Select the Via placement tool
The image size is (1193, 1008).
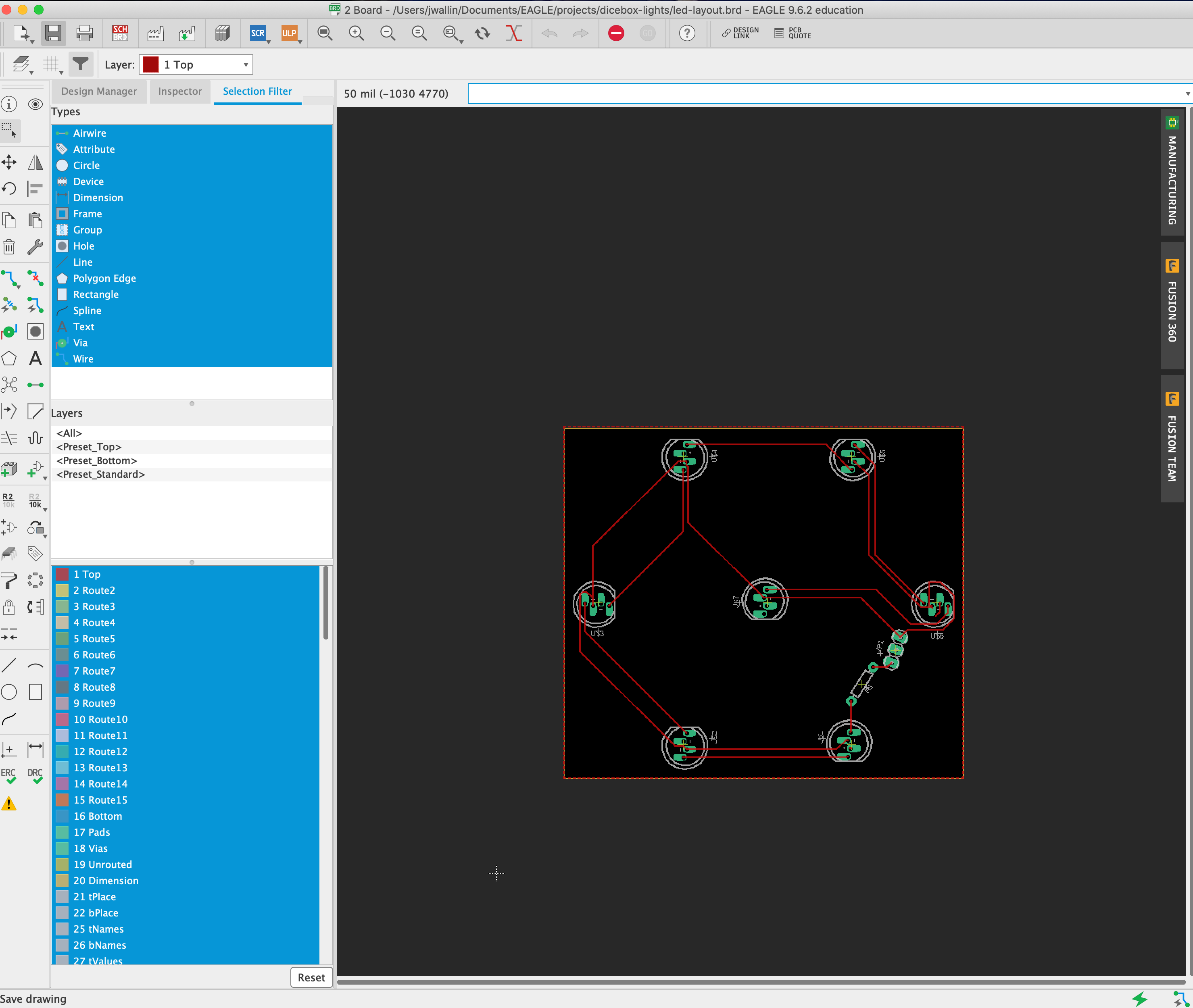point(9,332)
